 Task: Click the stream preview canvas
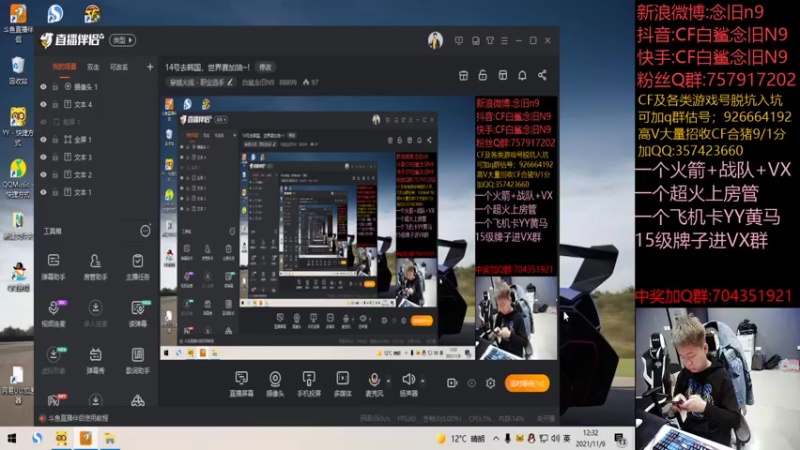(x=359, y=228)
